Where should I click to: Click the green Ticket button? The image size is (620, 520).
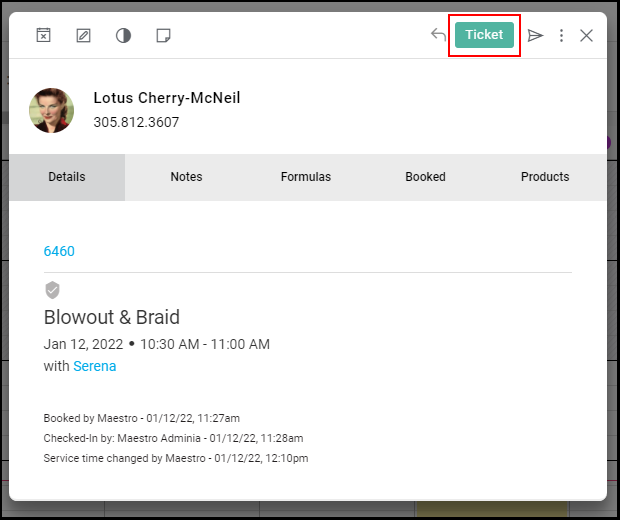click(x=484, y=35)
